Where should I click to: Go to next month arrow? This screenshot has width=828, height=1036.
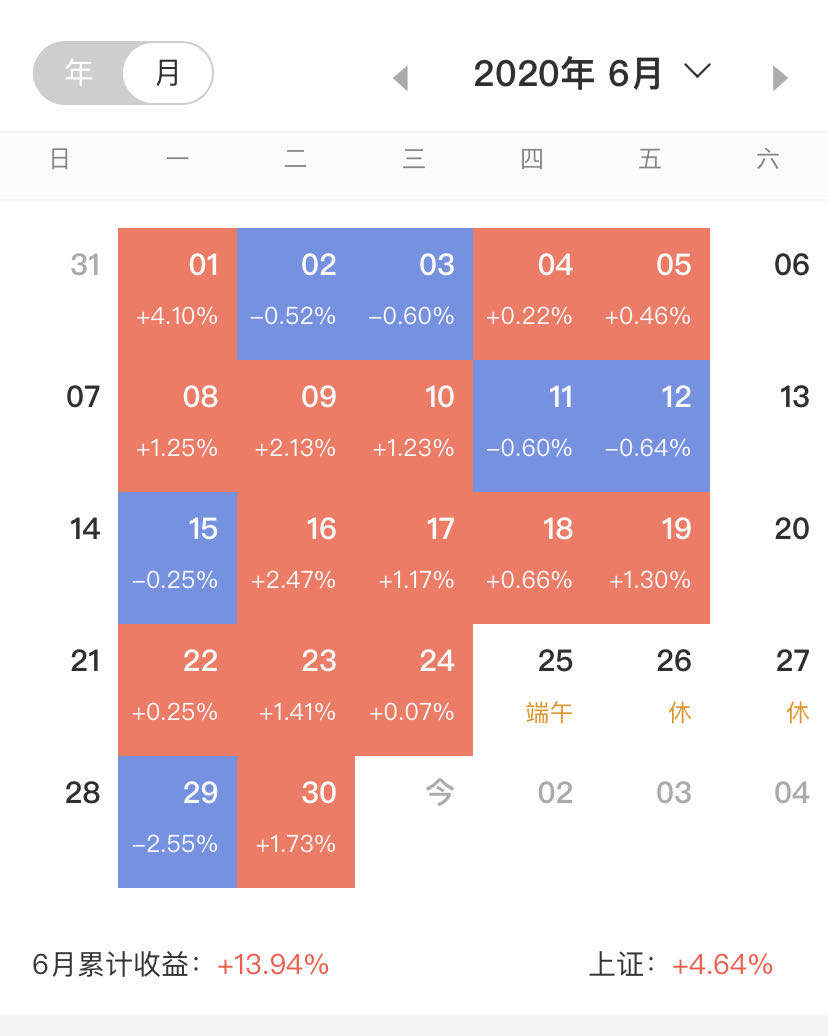780,78
